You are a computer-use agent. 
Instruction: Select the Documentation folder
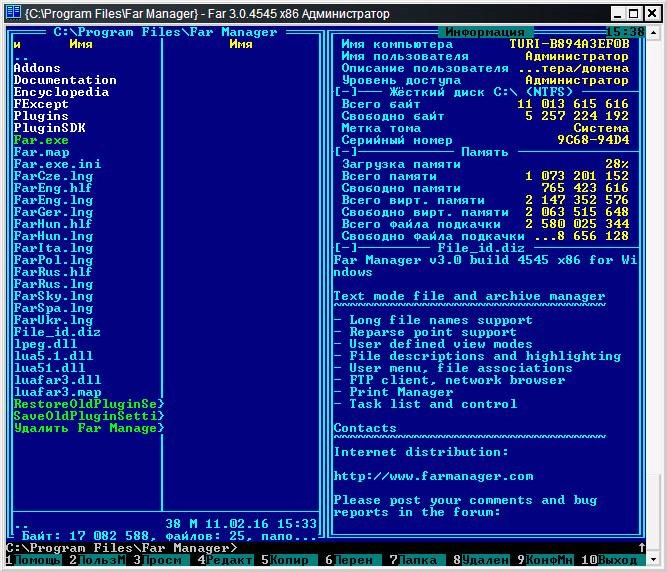click(65, 80)
